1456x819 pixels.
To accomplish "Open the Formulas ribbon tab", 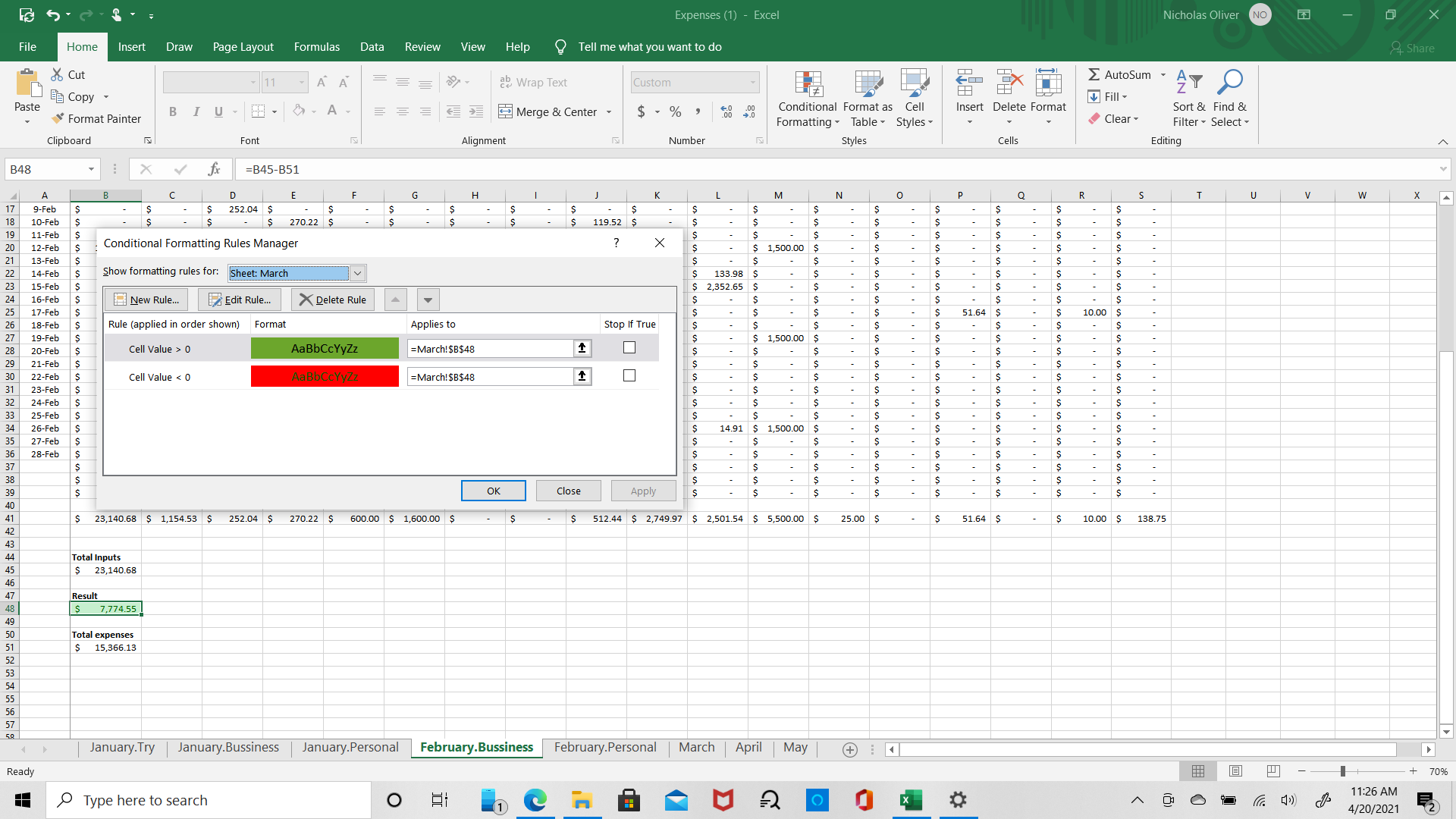I will [x=316, y=47].
